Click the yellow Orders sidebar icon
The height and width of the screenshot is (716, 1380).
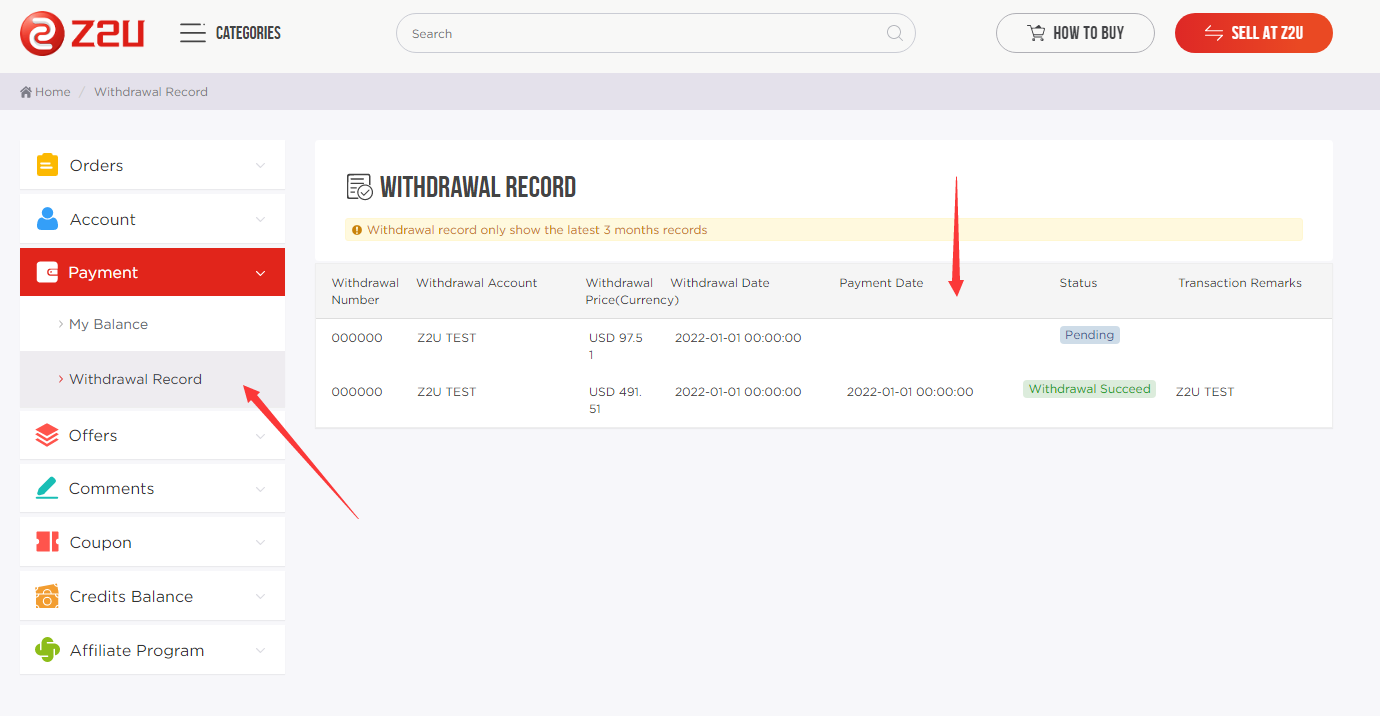click(47, 165)
